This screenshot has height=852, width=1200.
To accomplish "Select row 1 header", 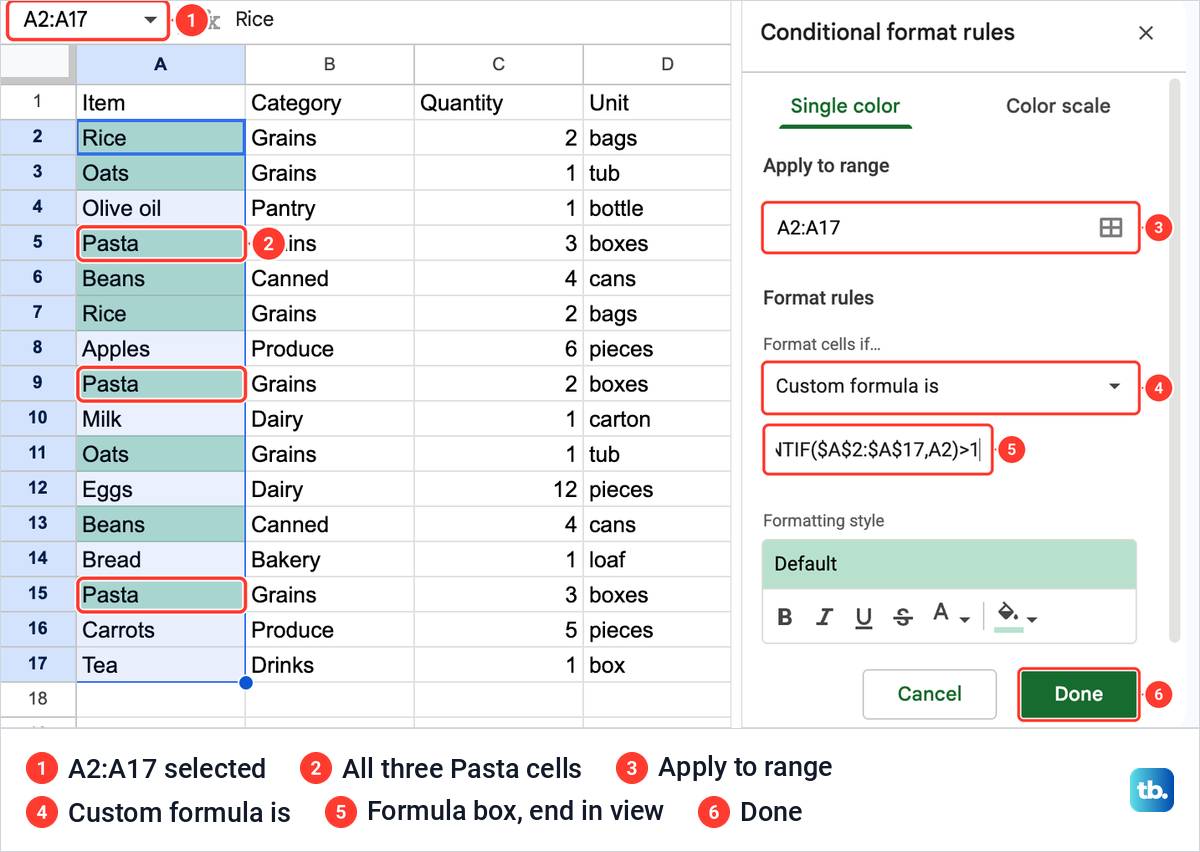I will coord(38,102).
